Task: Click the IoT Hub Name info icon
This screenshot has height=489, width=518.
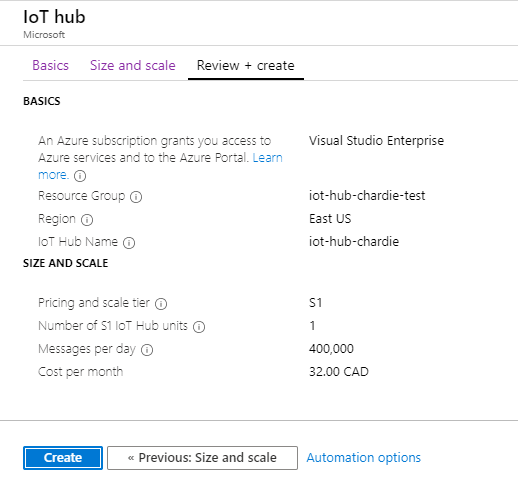Action: [x=129, y=243]
